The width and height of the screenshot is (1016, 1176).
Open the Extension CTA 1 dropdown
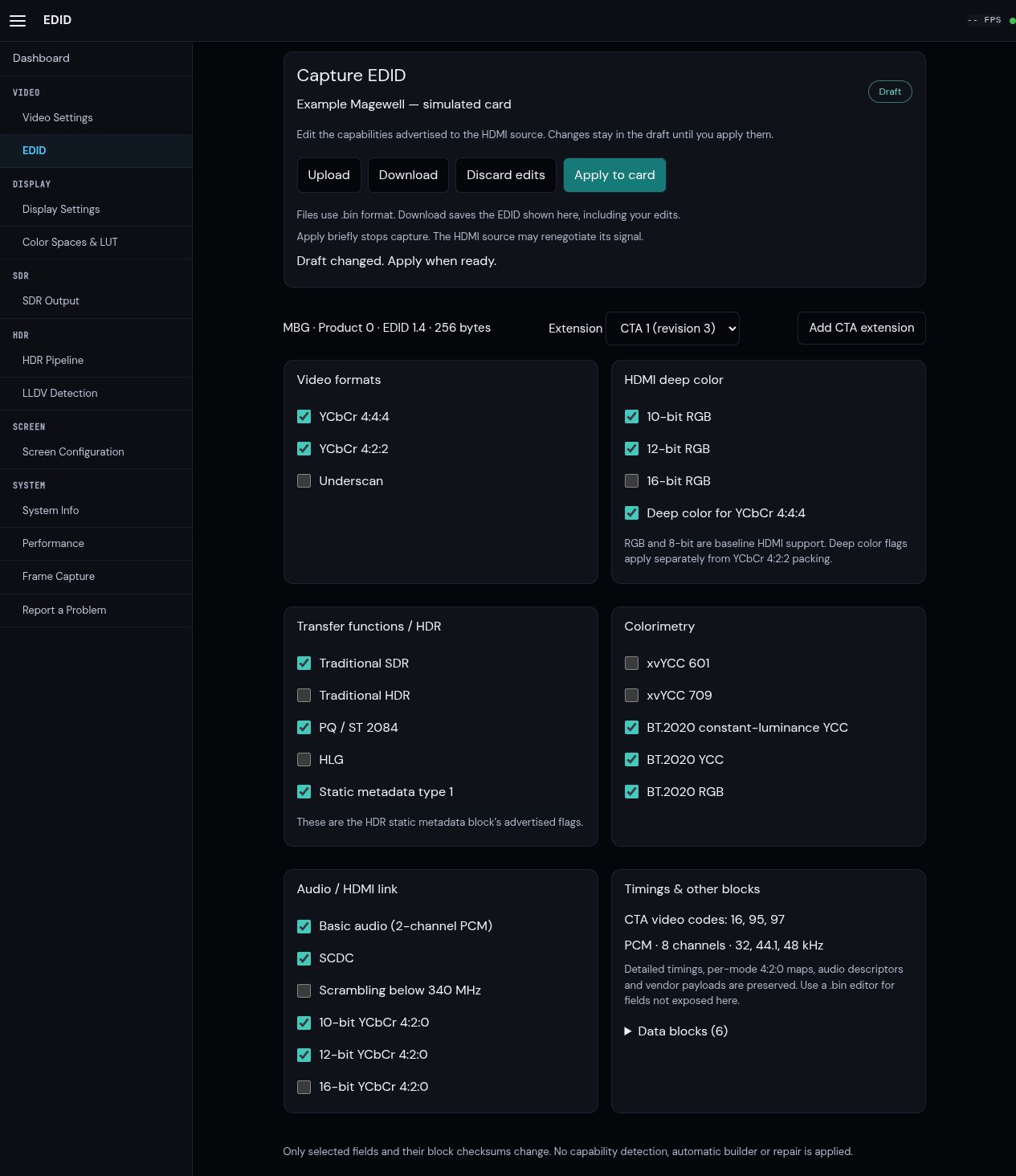pyautogui.click(x=672, y=329)
